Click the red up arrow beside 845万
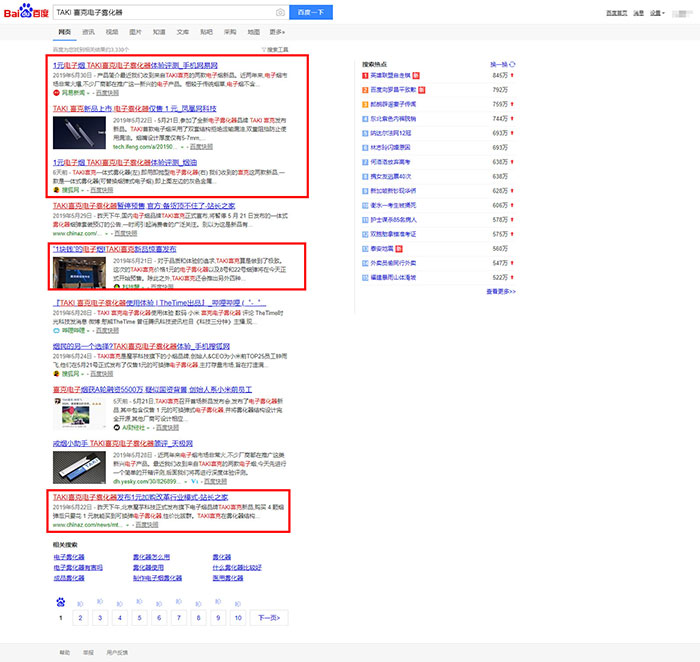The height and width of the screenshot is (662, 700). tap(512, 75)
